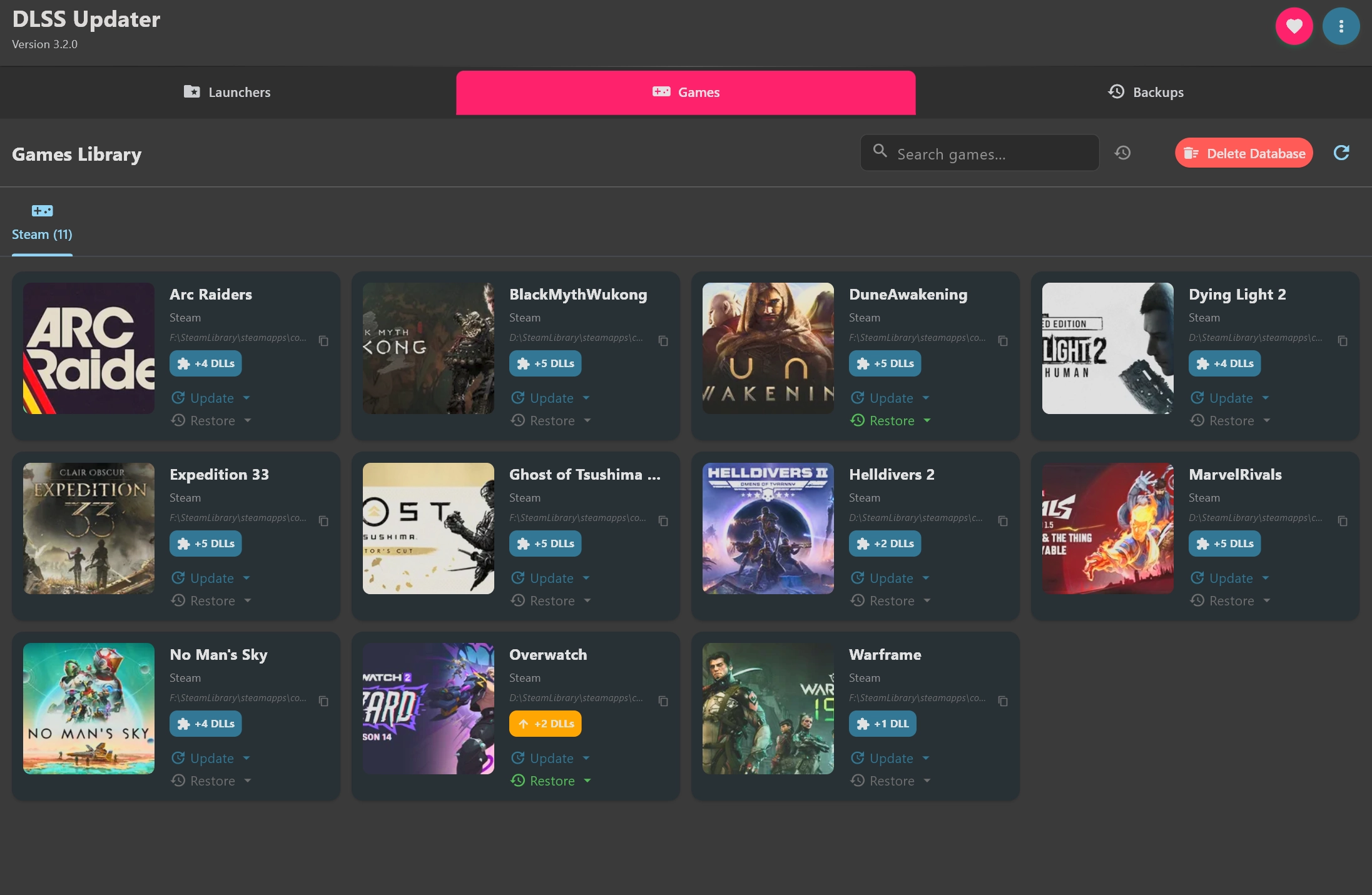1372x895 pixels.
Task: Click the No Man's Sky cover thumbnail
Action: pyautogui.click(x=89, y=709)
